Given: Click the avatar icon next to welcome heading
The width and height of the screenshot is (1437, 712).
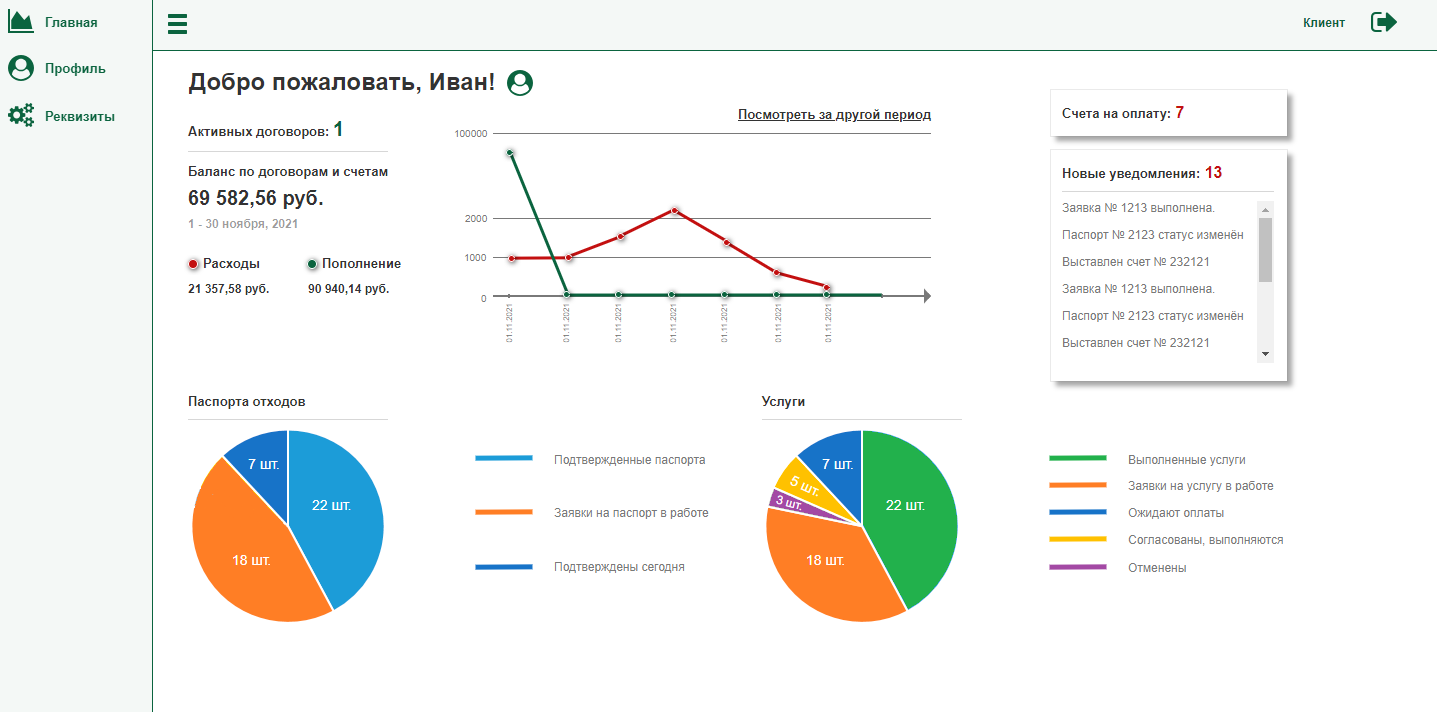Looking at the screenshot, I should 520,83.
